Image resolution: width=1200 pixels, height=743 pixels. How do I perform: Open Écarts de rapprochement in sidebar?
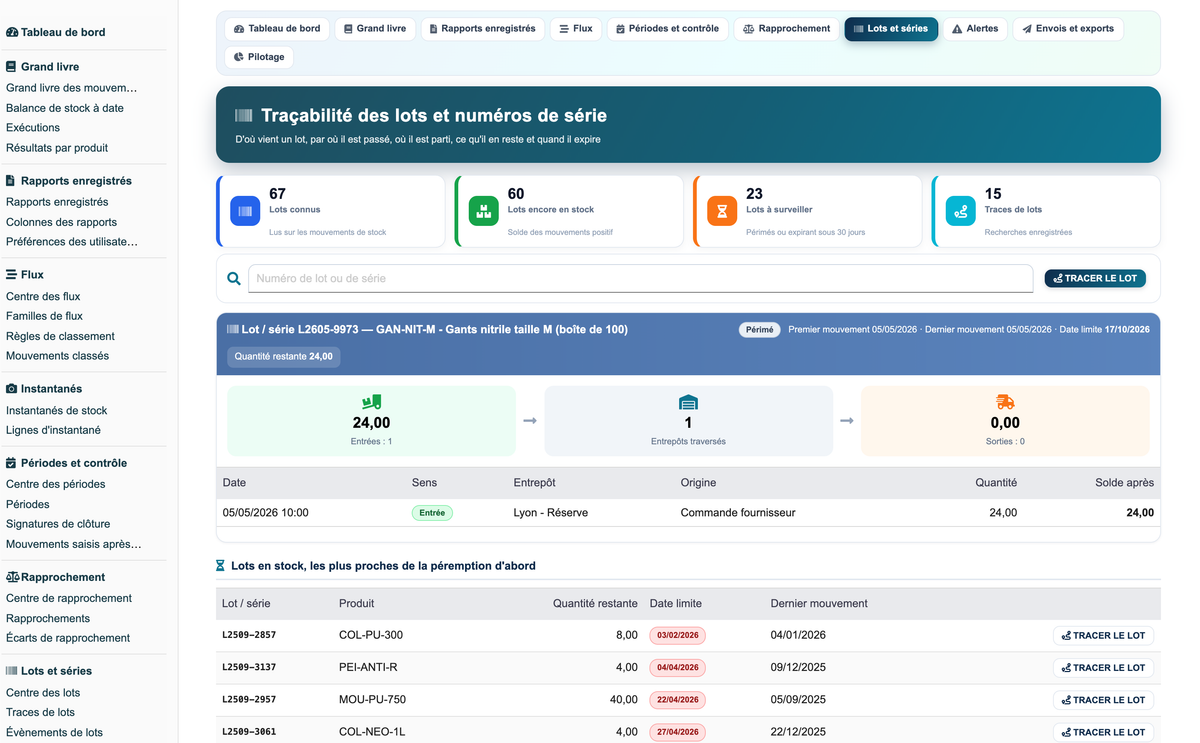click(68, 638)
